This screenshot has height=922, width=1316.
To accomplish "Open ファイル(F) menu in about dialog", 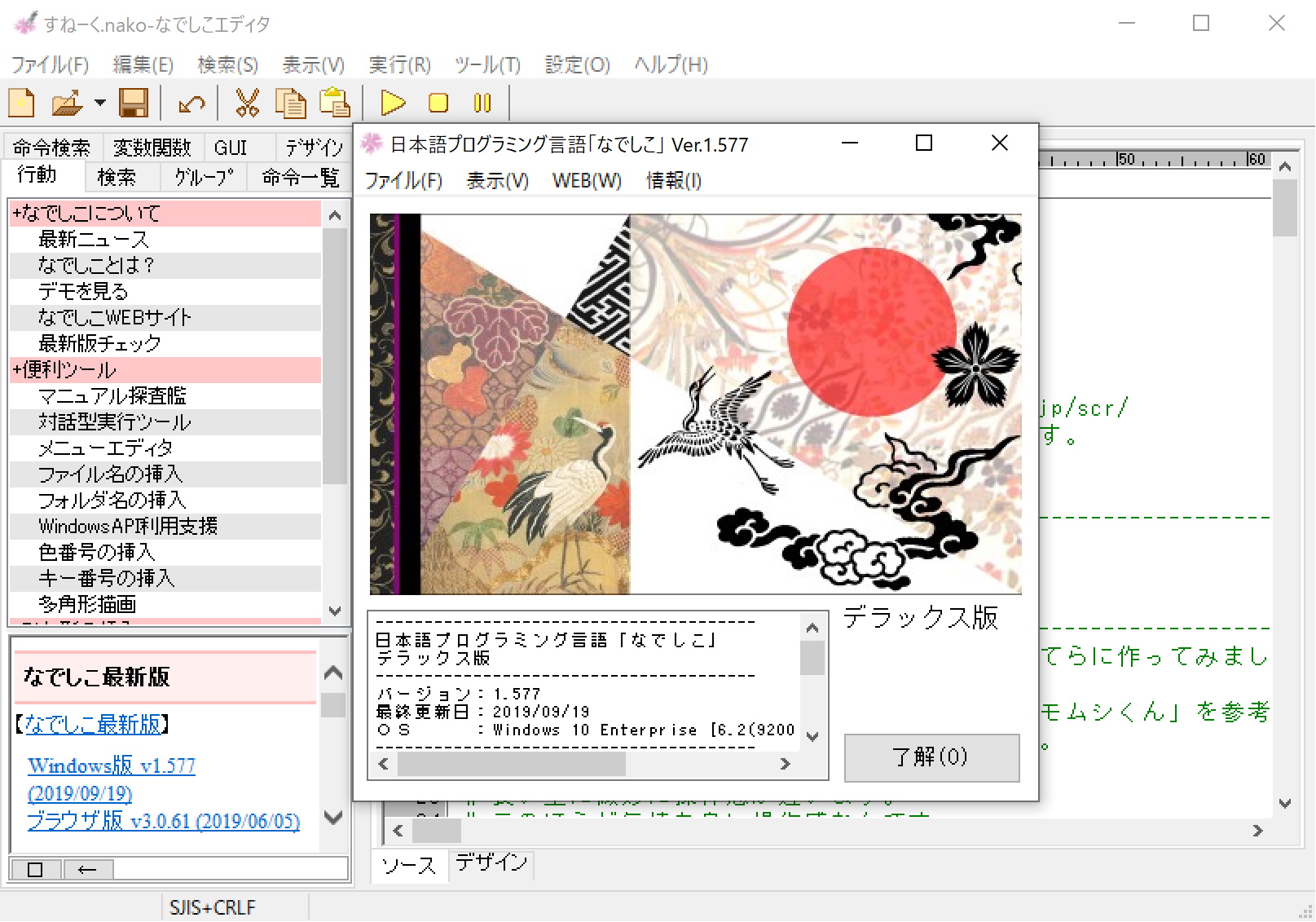I will tap(403, 180).
